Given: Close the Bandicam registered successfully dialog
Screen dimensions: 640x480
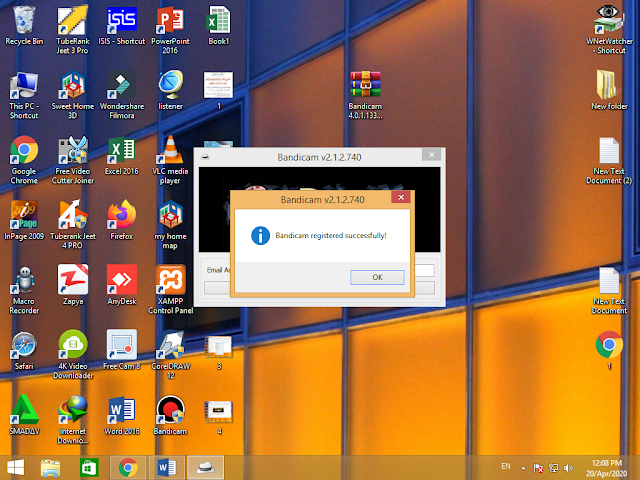Looking at the screenshot, I should (401, 197).
